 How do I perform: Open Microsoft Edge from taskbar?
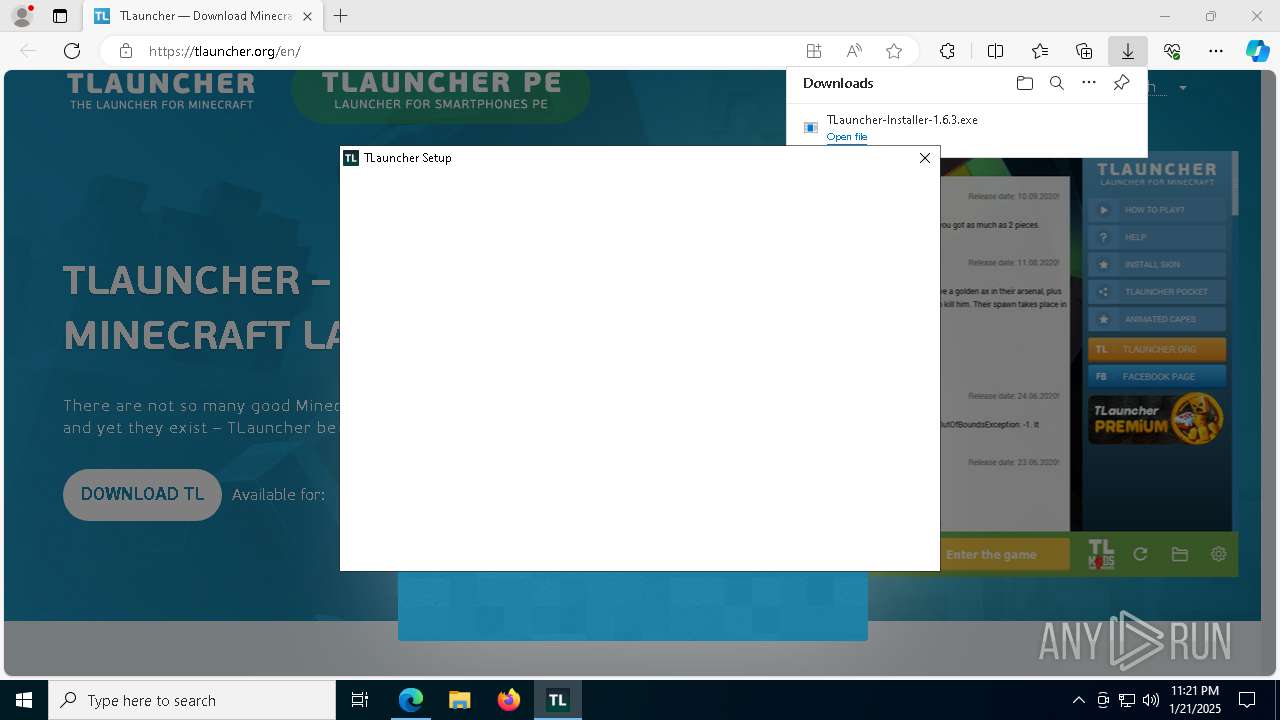click(x=411, y=700)
